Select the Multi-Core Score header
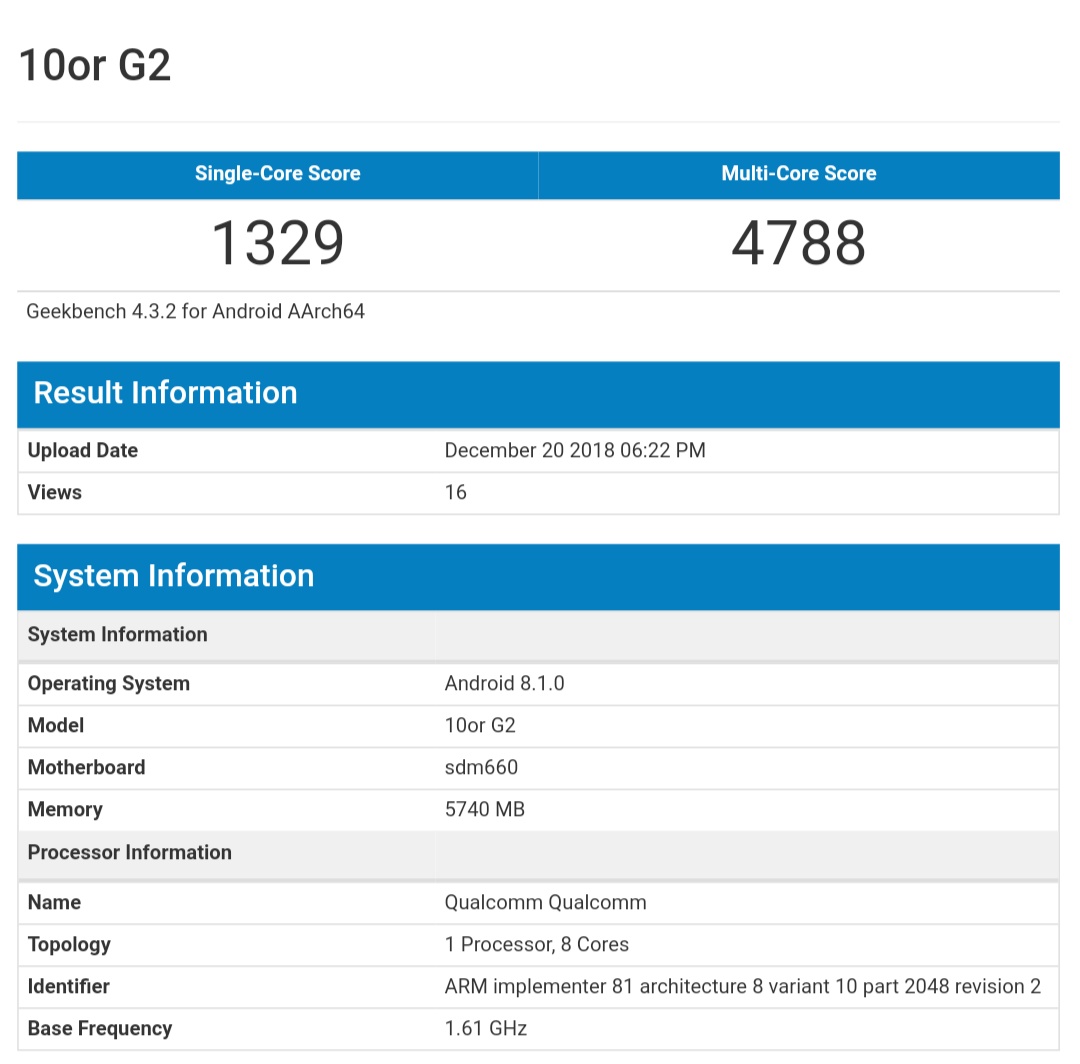This screenshot has height=1064, width=1080. pyautogui.click(x=798, y=173)
